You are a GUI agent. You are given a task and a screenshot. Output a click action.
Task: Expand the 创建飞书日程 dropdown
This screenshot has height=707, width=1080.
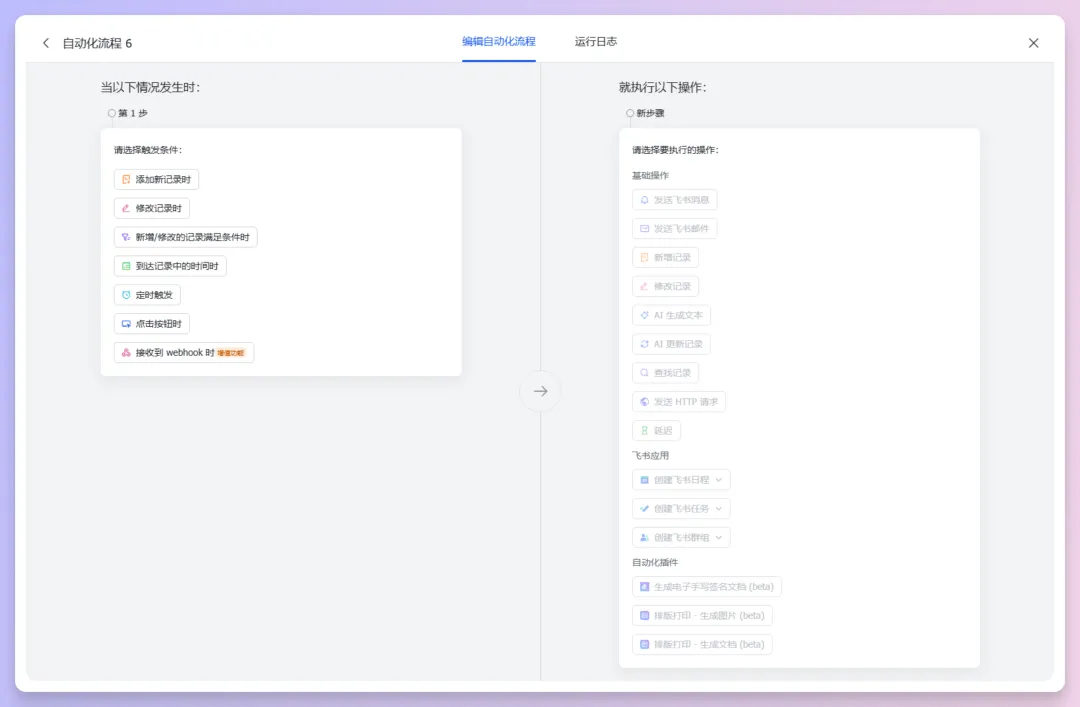[x=681, y=479]
